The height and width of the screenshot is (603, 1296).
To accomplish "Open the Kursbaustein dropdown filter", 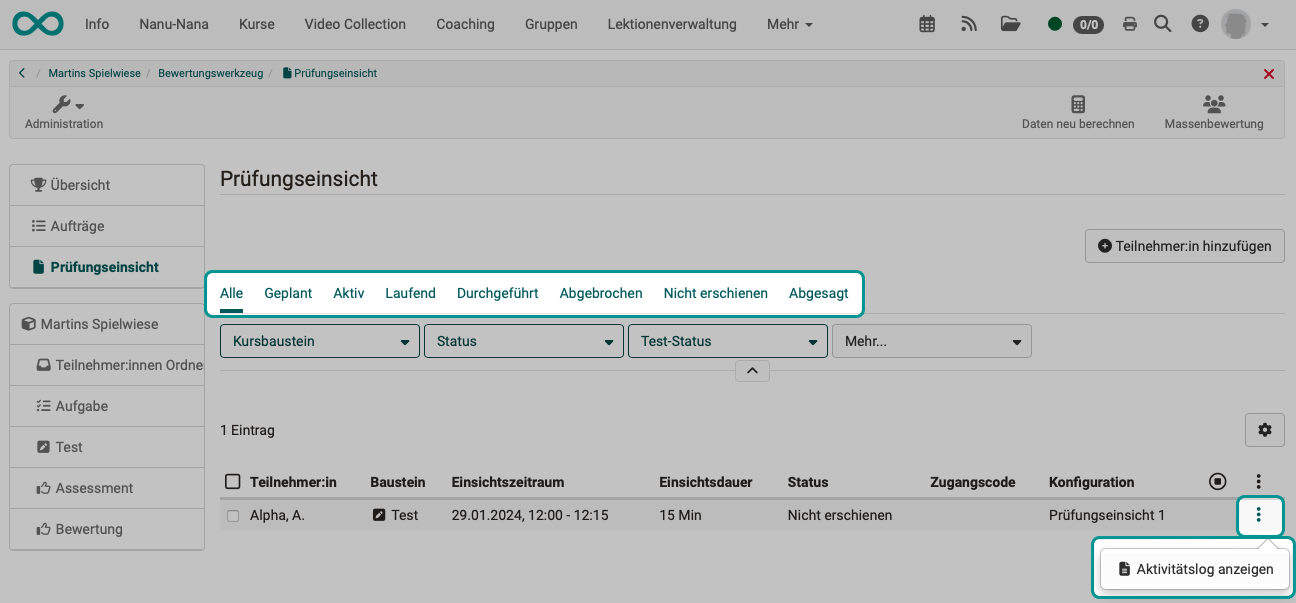I will click(319, 340).
